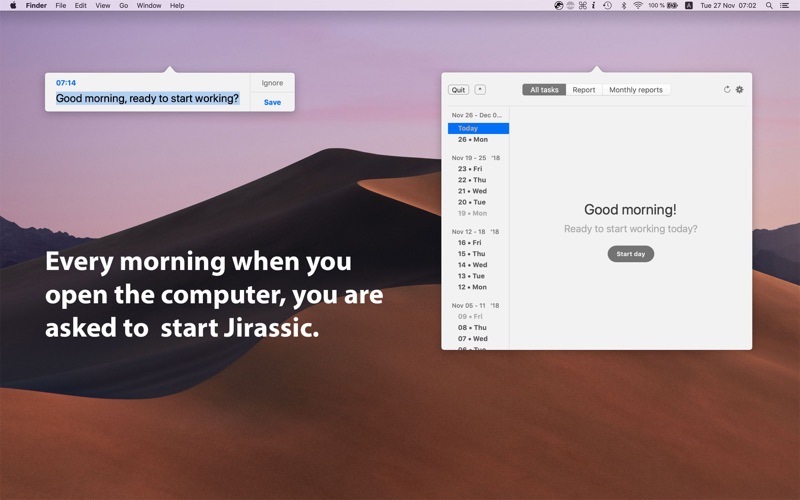Click 'Ready to start working today?' text

631,229
